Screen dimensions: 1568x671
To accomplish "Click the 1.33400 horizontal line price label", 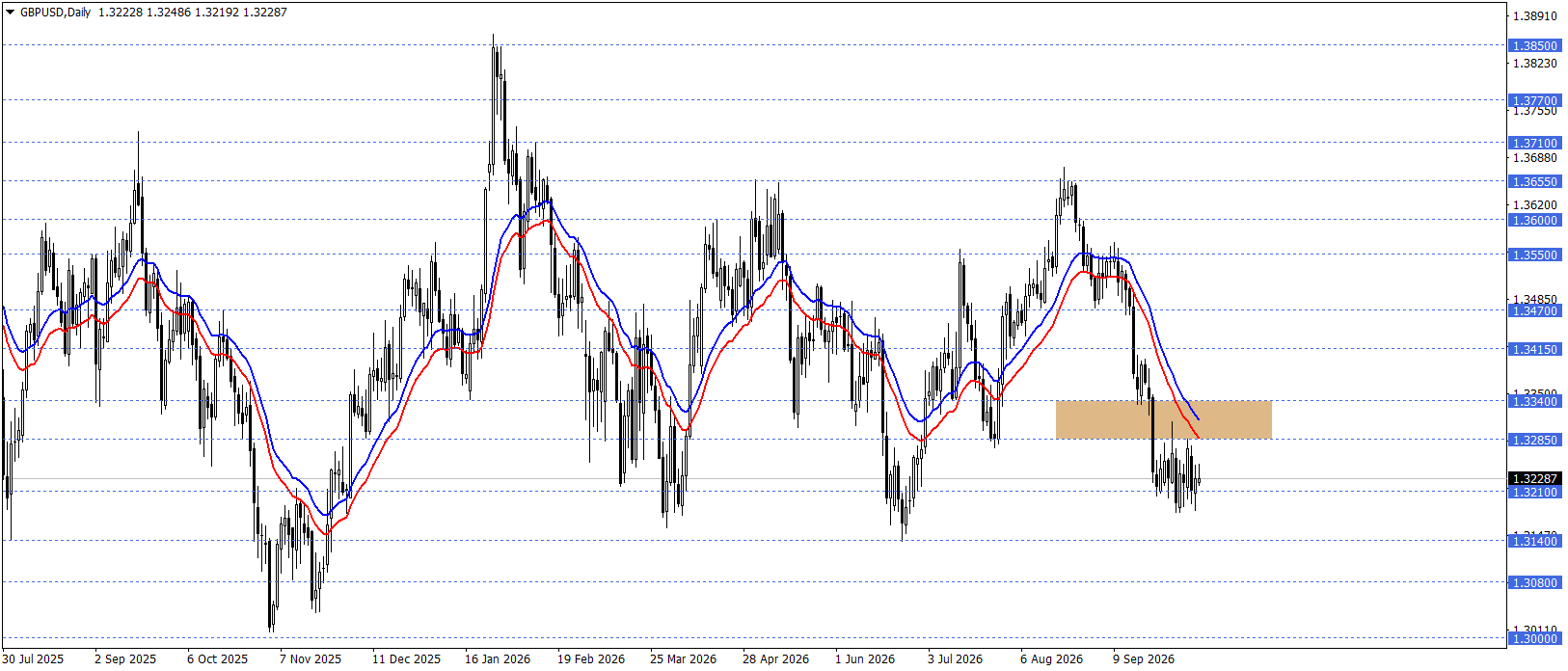I will (1534, 401).
